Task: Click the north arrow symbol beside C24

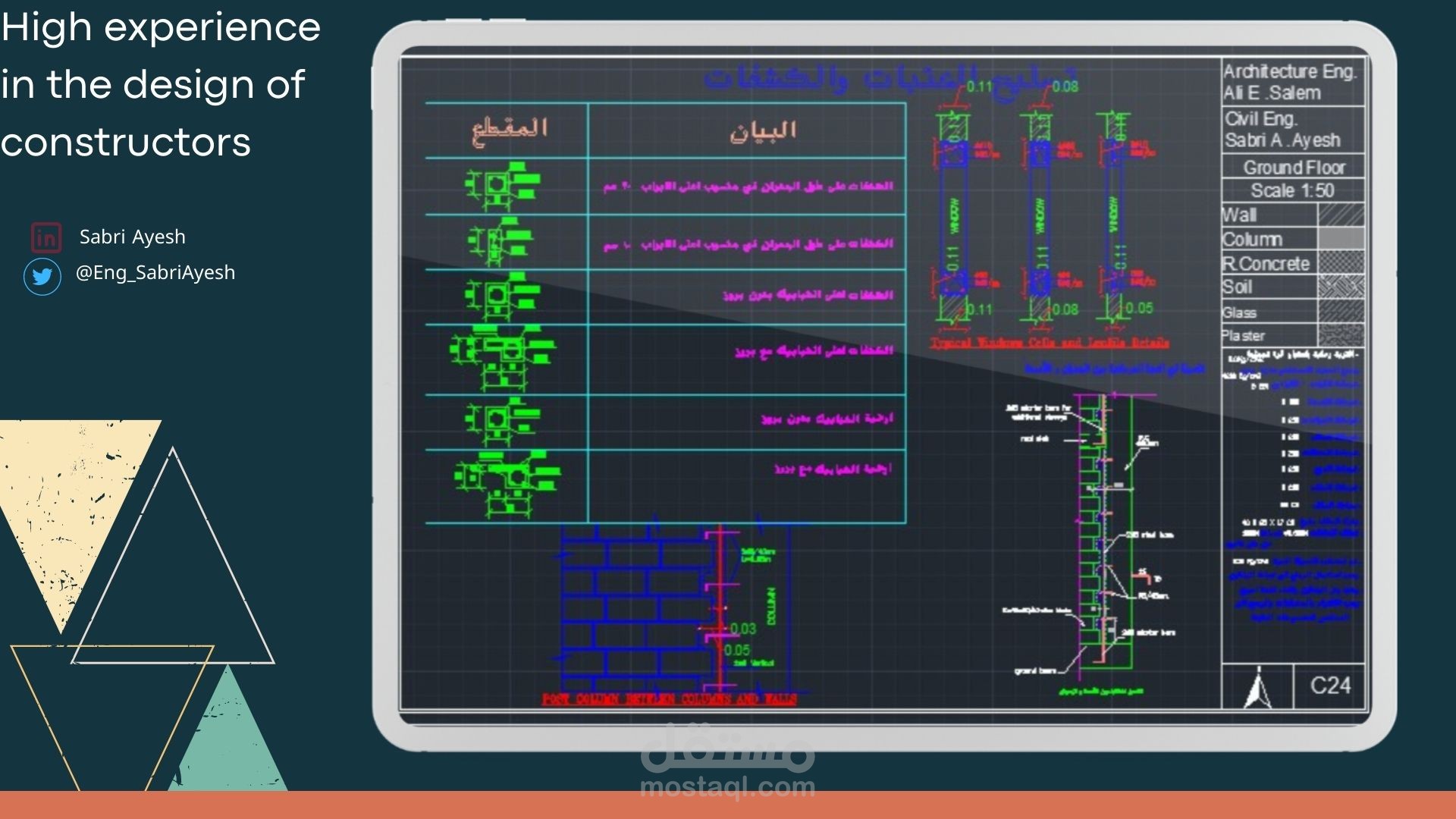Action: [x=1257, y=687]
